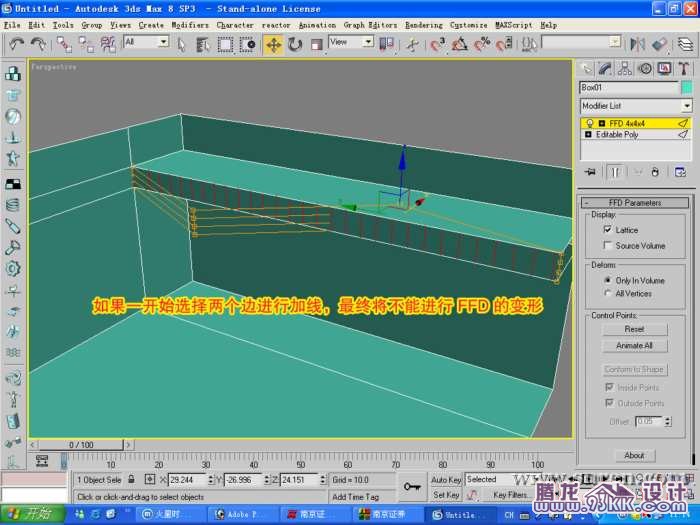Click the Align tool icon

point(659,44)
